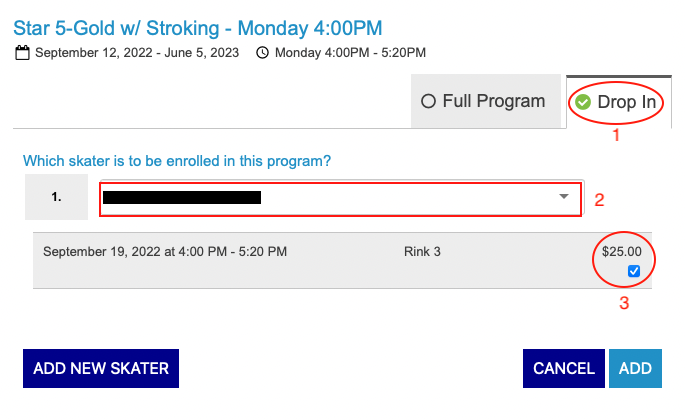This screenshot has width=685, height=420.
Task: Uncheck the $25.00 session checkbox
Action: click(634, 271)
